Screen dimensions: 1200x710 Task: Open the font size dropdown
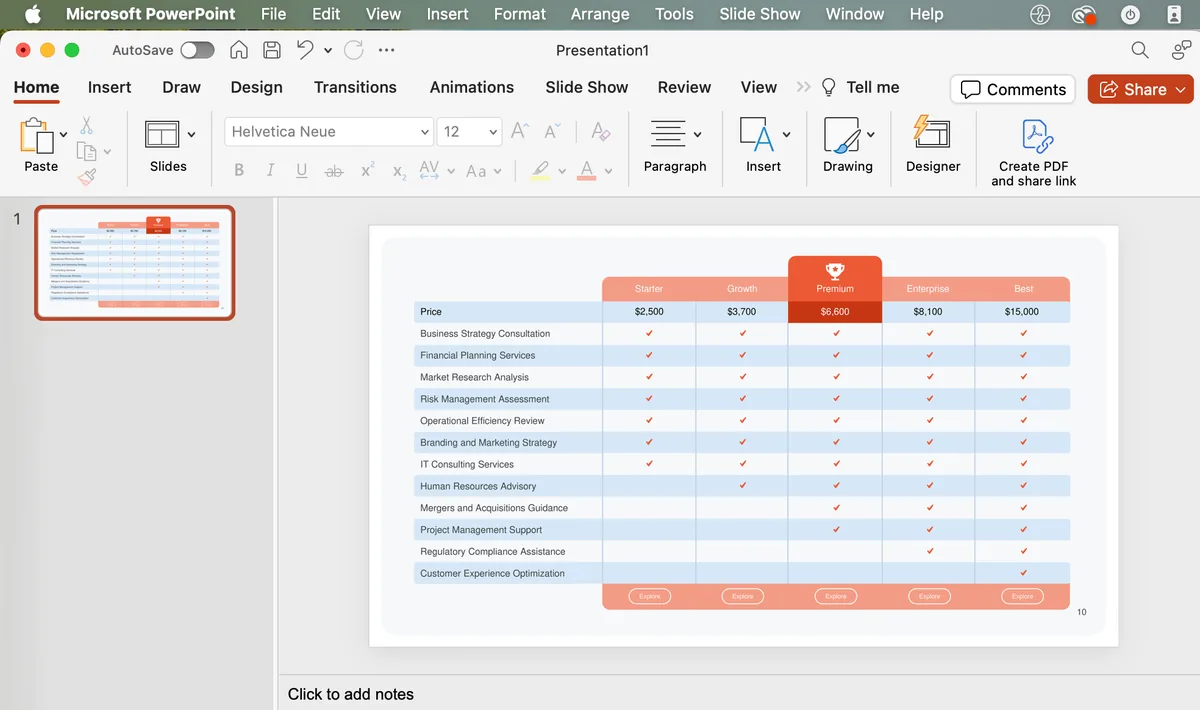[494, 131]
